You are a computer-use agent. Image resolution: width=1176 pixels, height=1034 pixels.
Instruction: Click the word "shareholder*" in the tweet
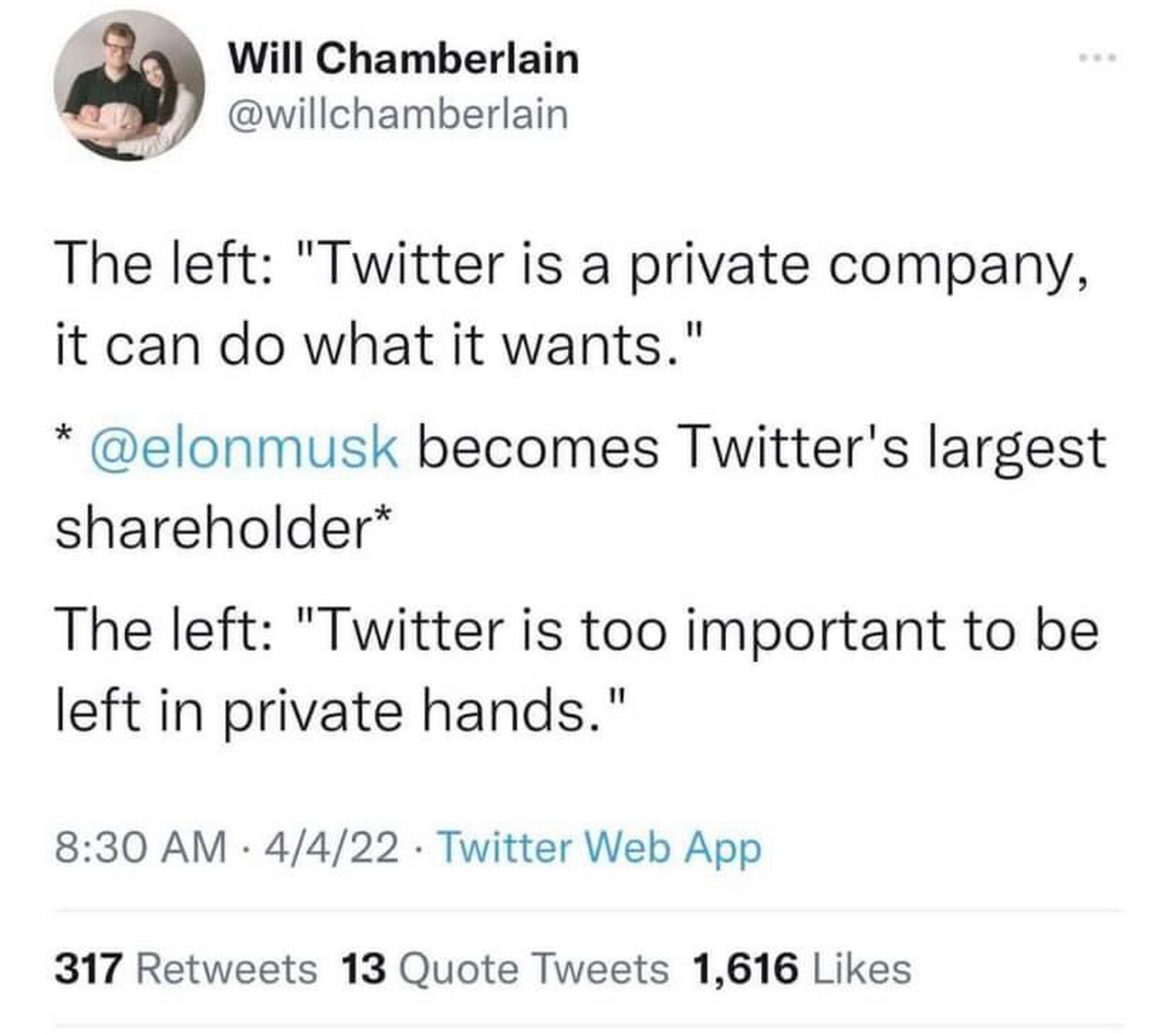click(x=223, y=529)
